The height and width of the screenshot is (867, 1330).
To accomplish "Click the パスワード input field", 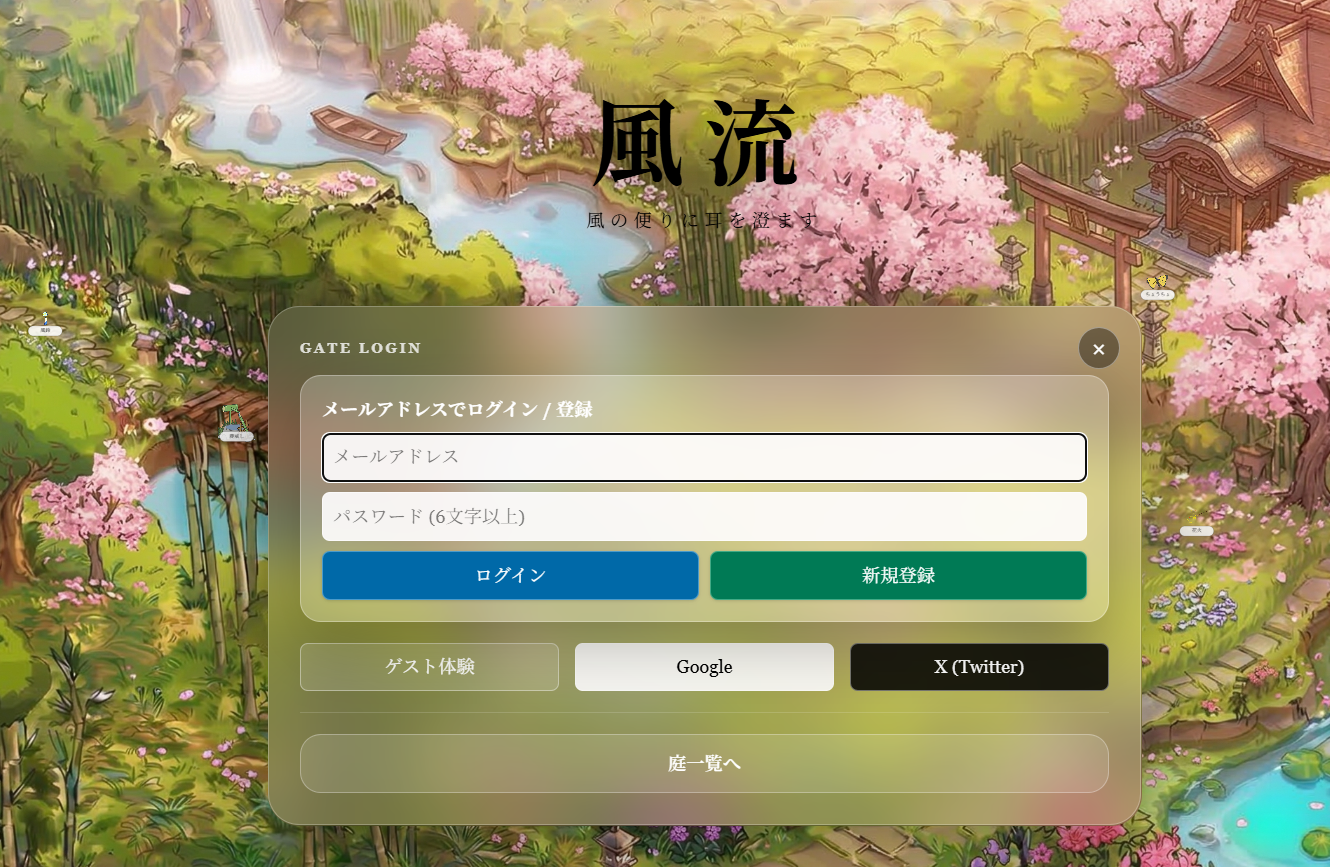I will pyautogui.click(x=704, y=517).
